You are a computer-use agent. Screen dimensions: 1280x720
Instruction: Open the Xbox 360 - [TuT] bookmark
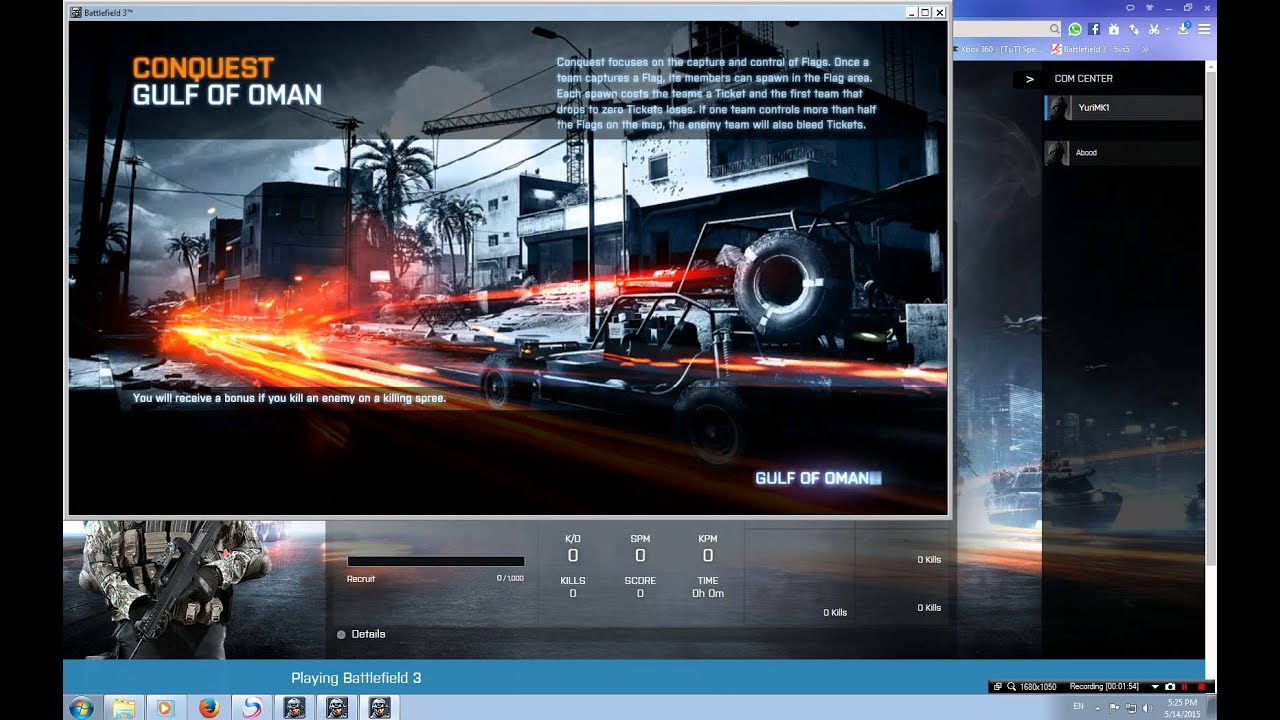1000,49
